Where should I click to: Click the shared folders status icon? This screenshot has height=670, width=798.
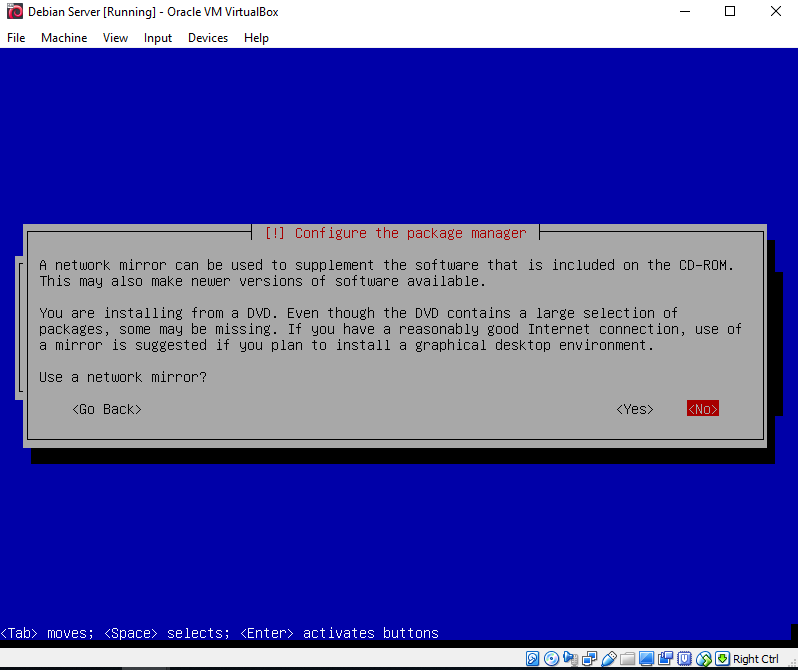coord(628,659)
